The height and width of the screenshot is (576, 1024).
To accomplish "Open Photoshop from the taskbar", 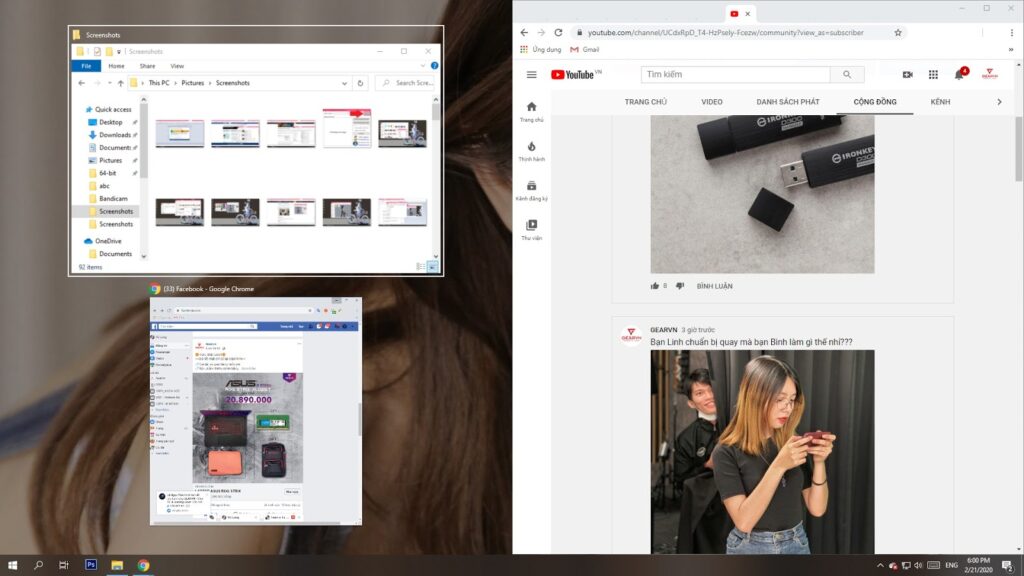I will point(91,565).
